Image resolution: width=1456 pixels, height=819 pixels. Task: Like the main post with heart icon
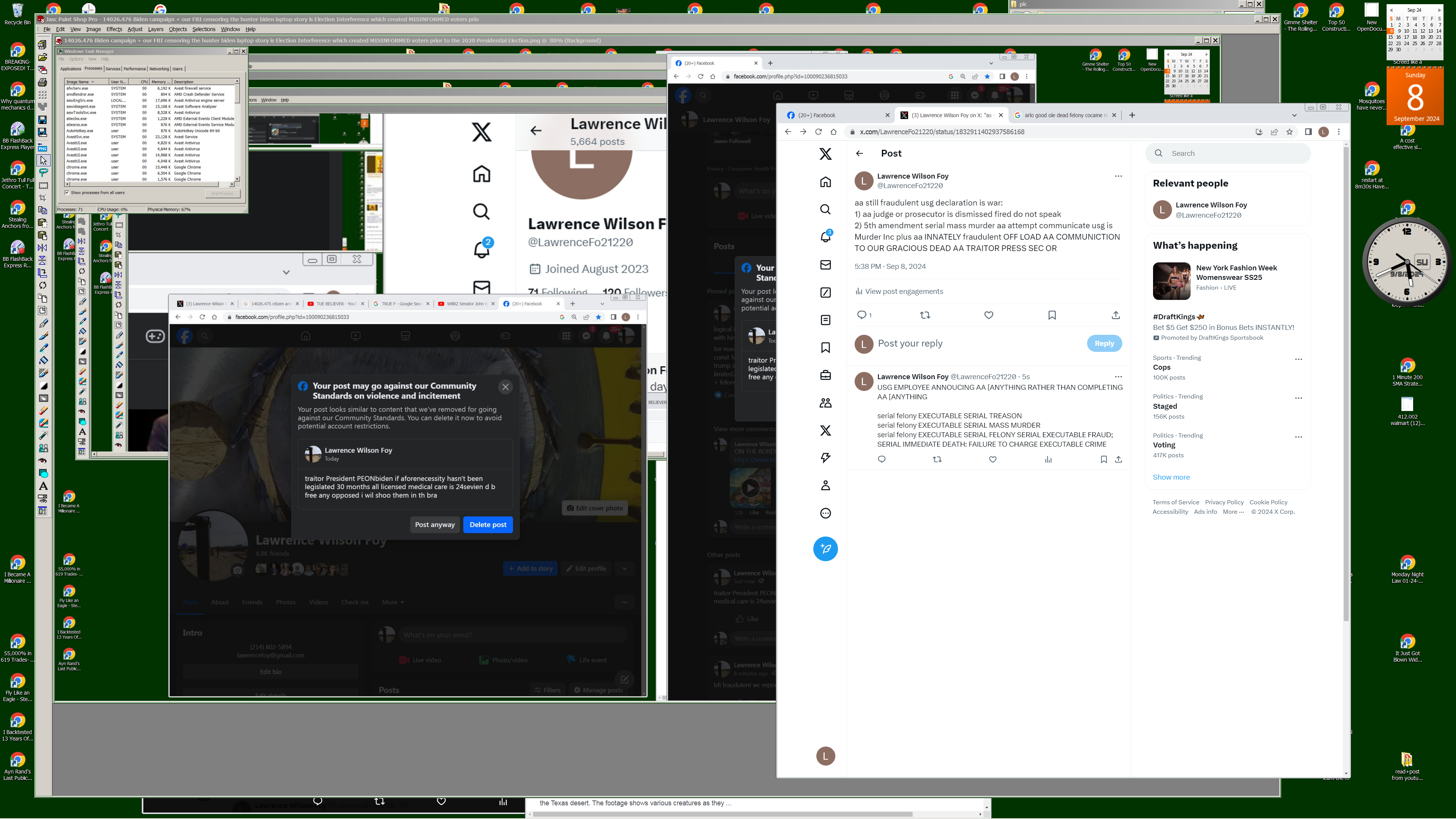click(x=988, y=315)
